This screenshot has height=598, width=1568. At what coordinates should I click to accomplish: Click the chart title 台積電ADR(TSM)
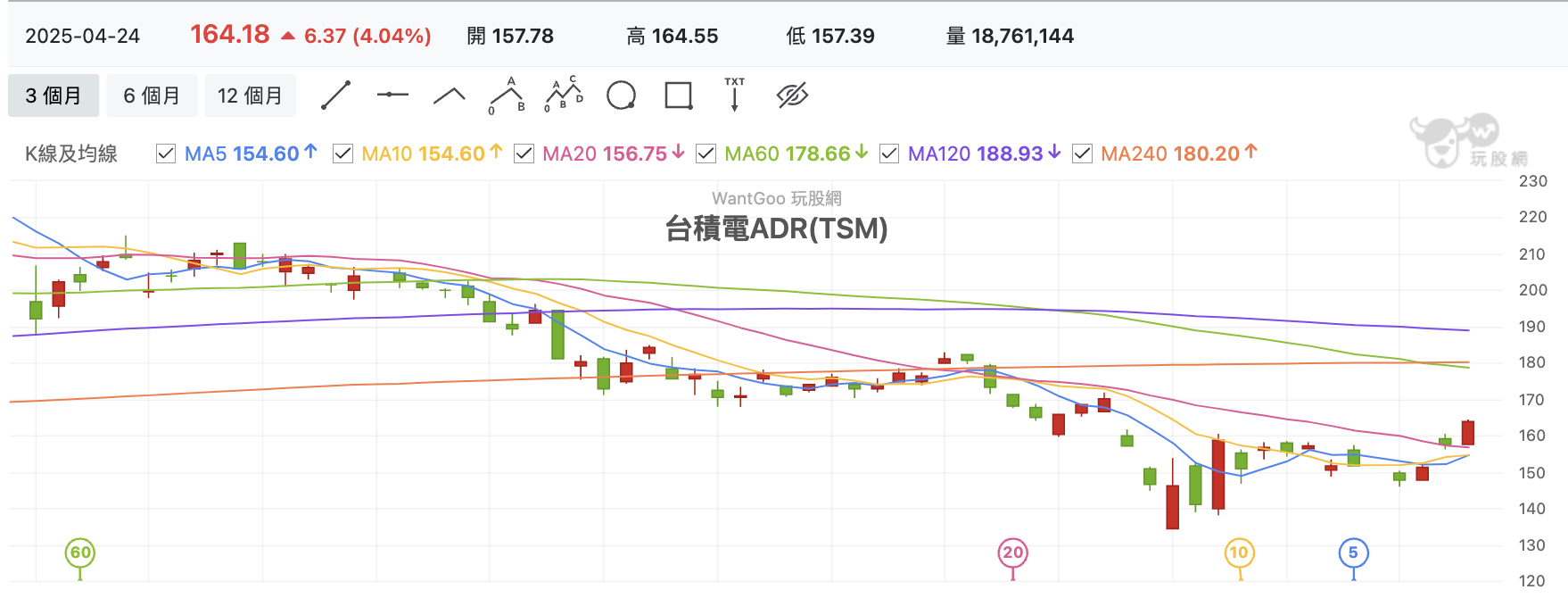[x=776, y=228]
